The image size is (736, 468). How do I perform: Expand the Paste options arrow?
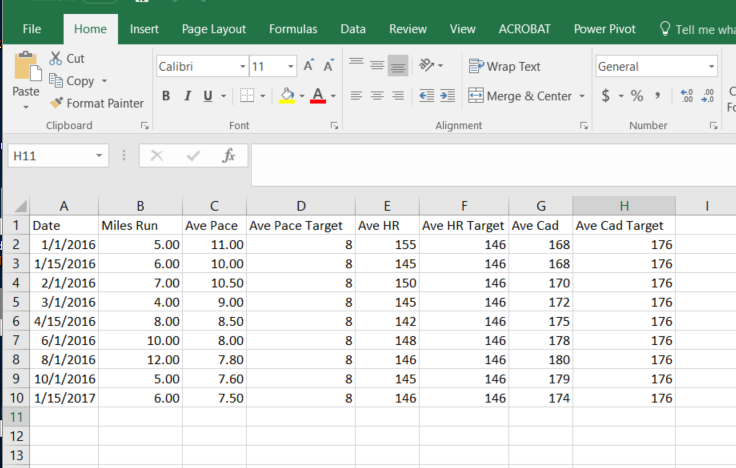coord(26,107)
